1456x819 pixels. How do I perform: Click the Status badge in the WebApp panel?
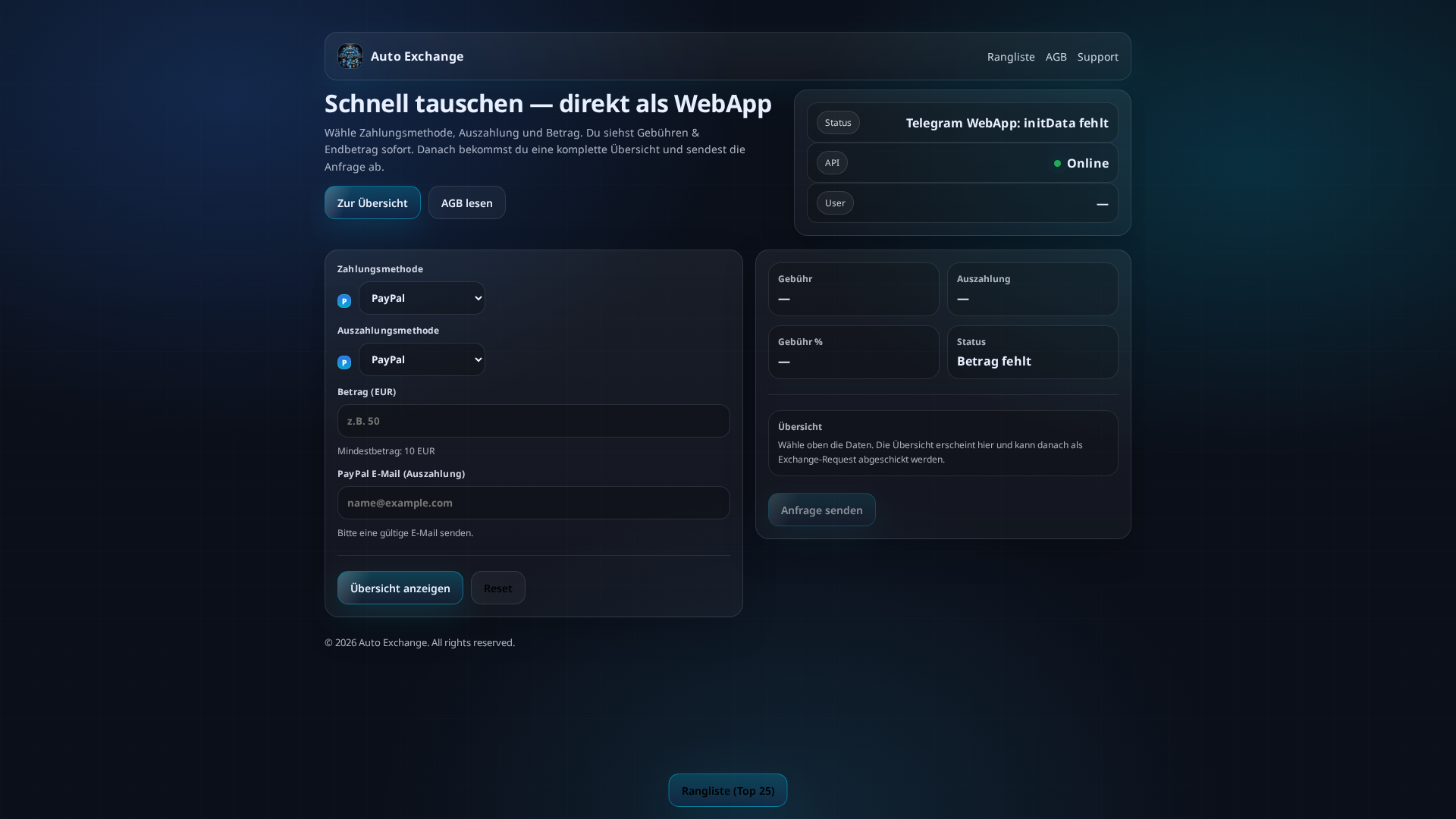tap(838, 122)
